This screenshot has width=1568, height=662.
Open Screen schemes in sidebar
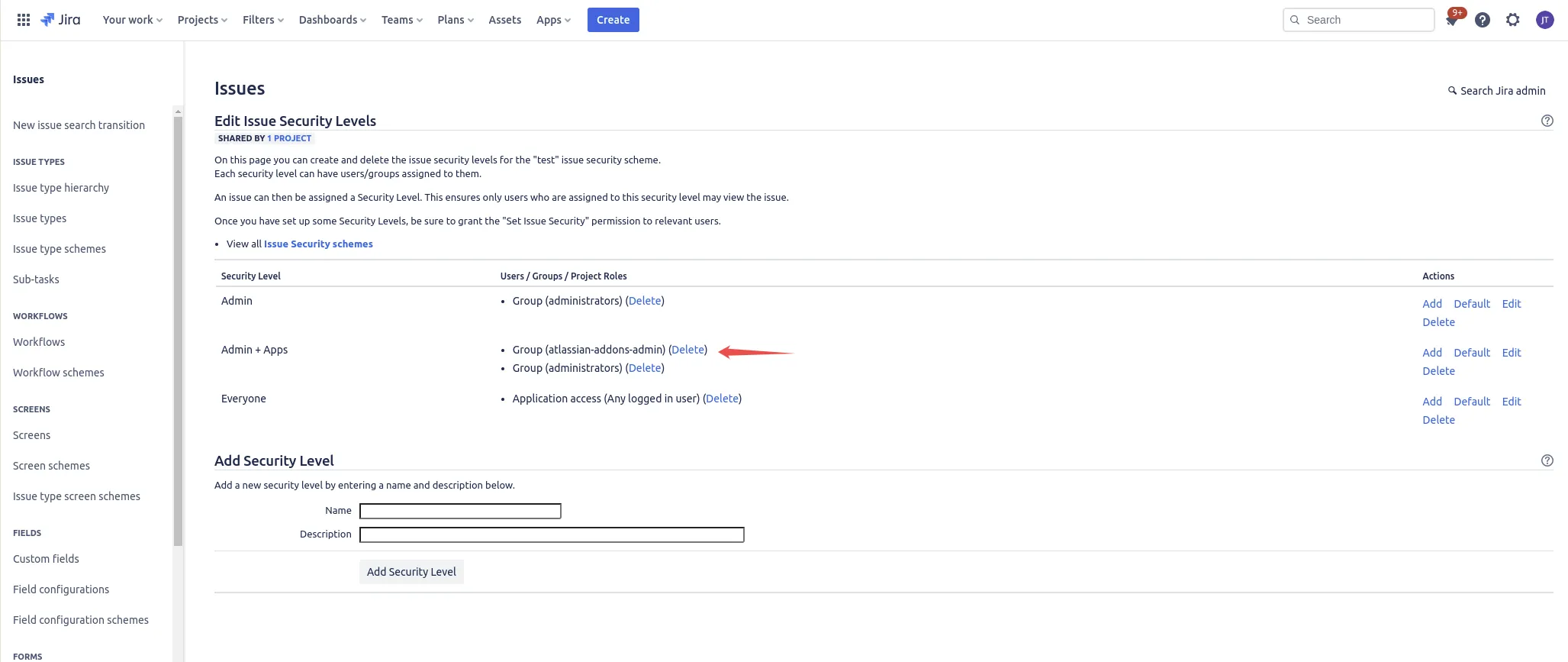pos(51,466)
